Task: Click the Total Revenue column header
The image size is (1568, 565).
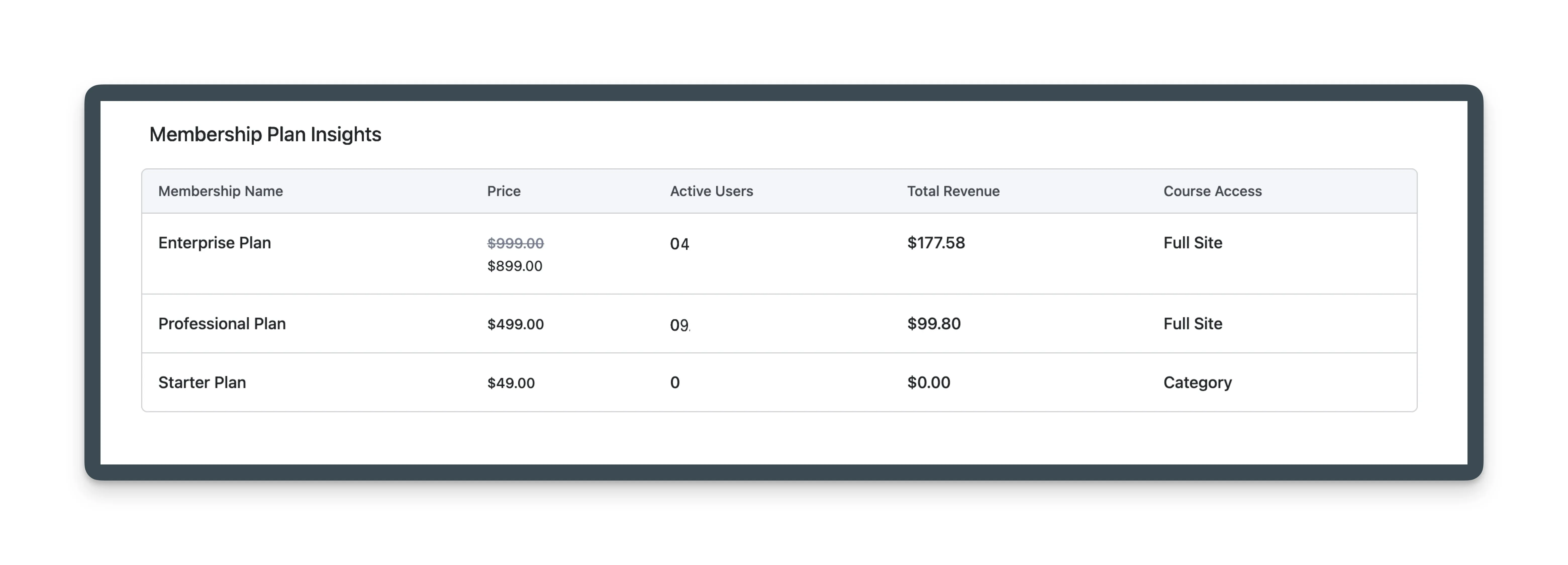Action: click(953, 191)
